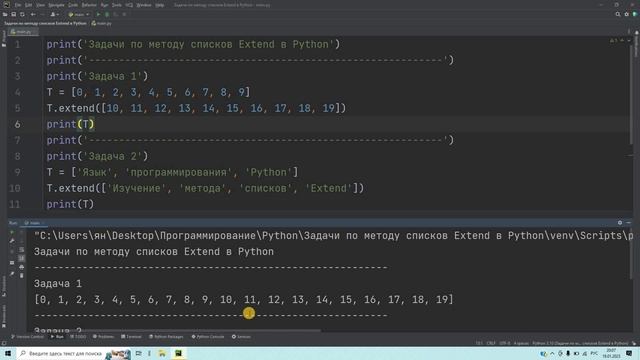Click the print icon in Run console
The height and width of the screenshot is (360, 640).
point(22,267)
